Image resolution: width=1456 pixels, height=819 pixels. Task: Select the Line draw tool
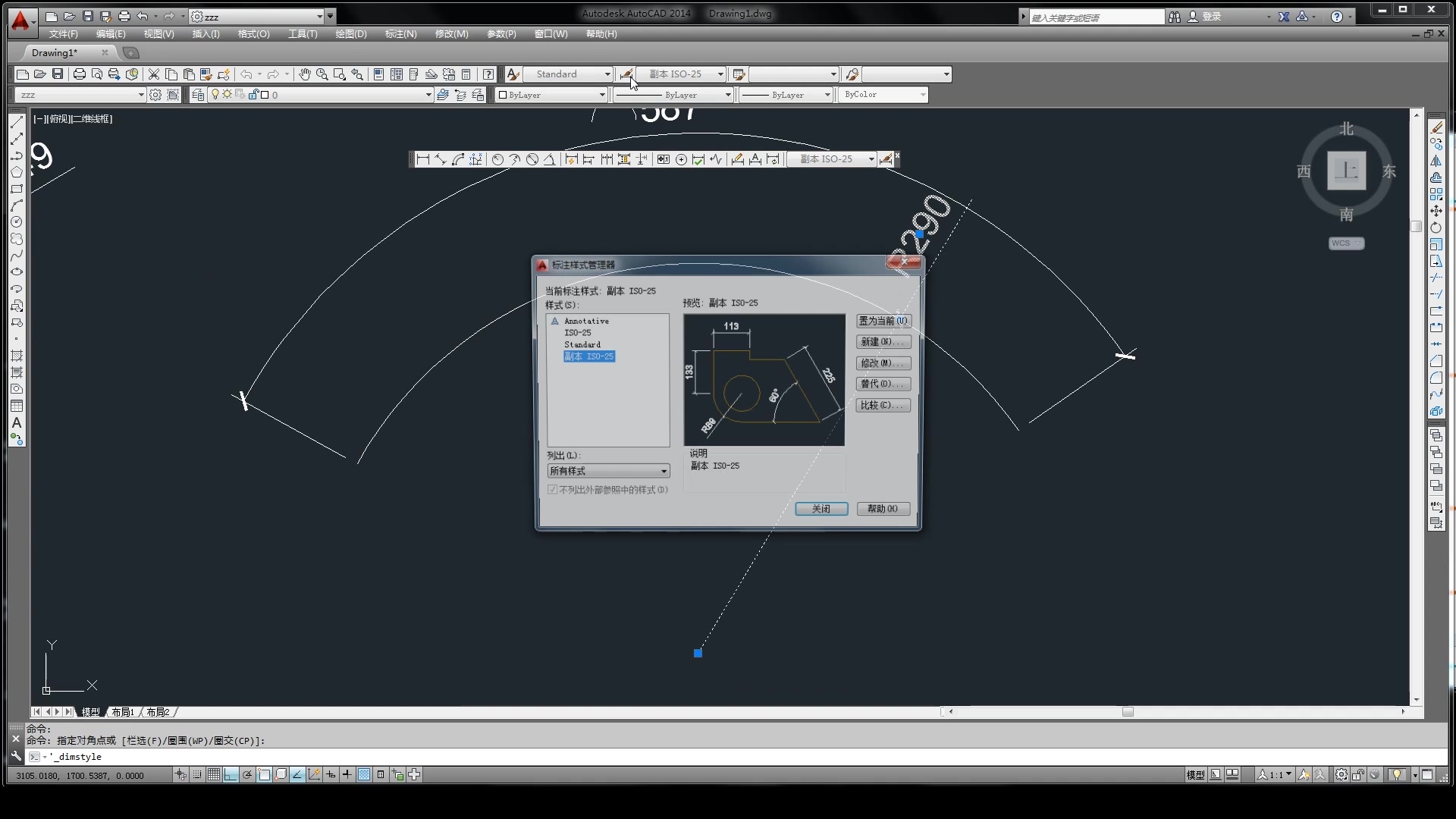(x=17, y=122)
